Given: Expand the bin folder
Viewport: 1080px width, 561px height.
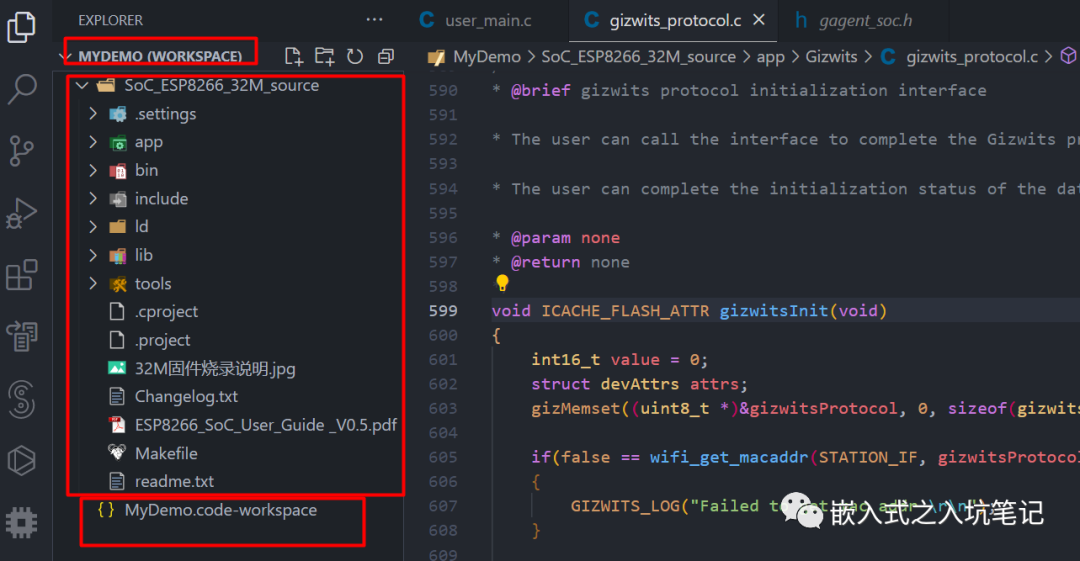Looking at the screenshot, I should click(x=146, y=170).
